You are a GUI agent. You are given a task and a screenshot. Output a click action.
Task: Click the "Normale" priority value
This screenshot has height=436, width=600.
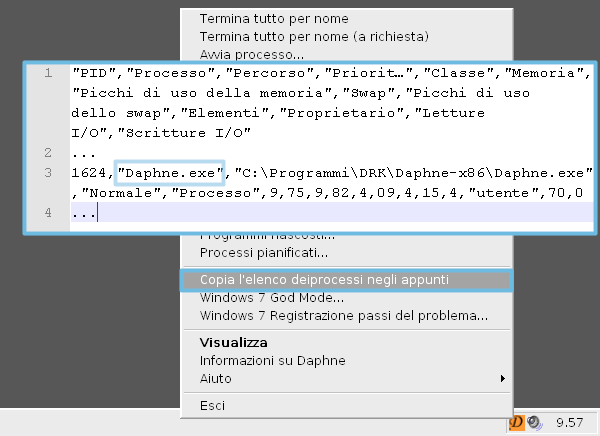click(121, 193)
